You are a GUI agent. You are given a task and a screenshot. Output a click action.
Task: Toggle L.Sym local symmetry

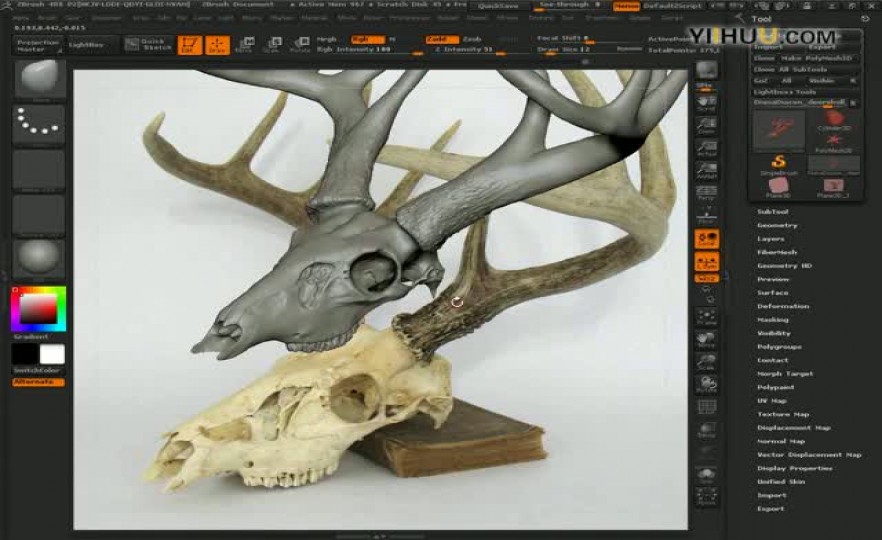click(706, 262)
